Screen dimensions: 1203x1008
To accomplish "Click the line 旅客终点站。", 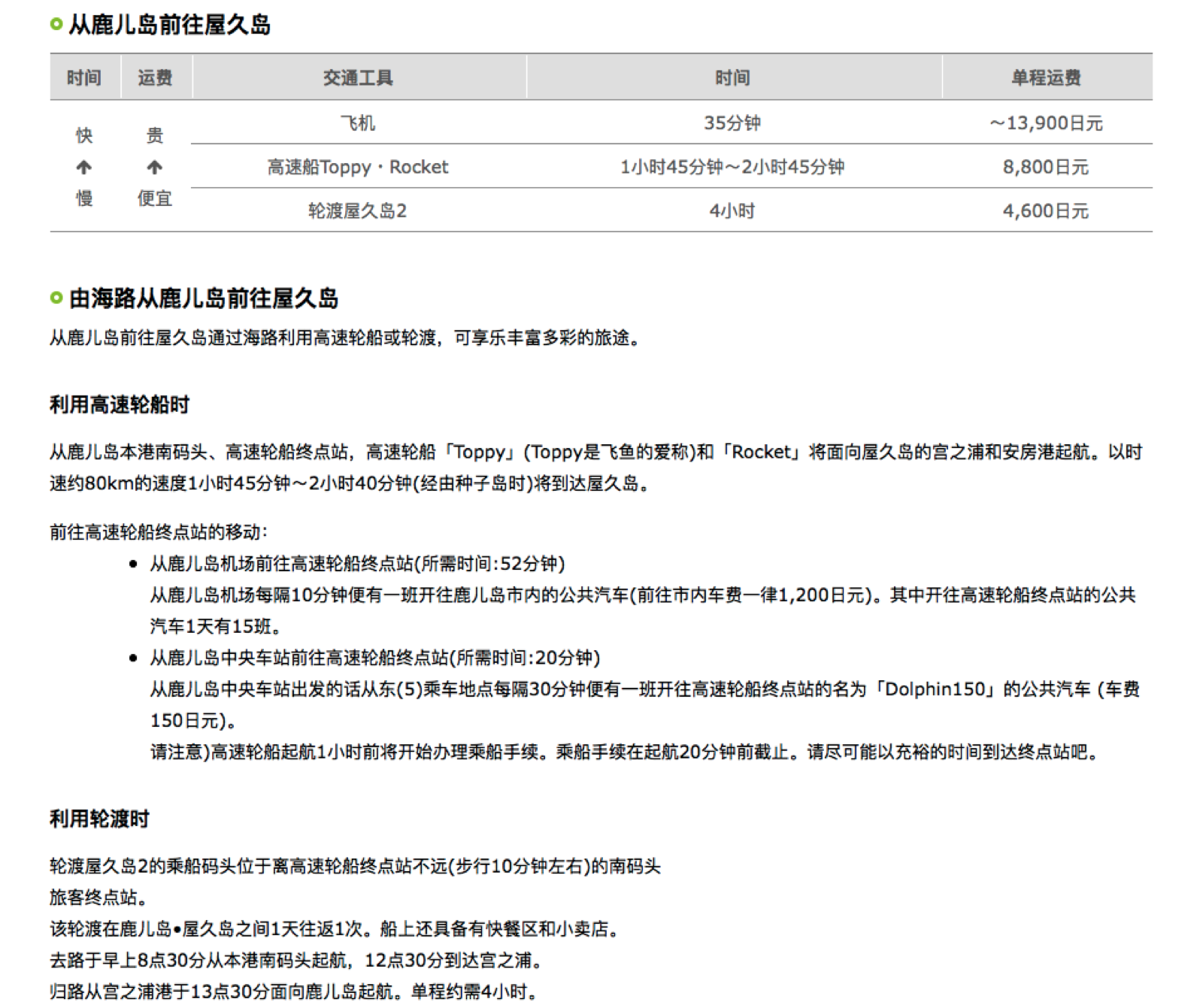I will click(x=98, y=898).
